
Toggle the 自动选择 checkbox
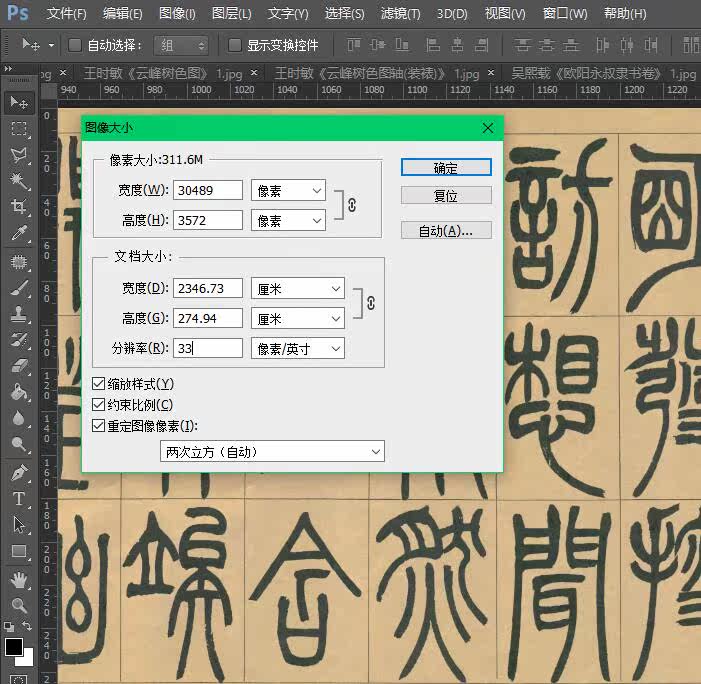click(x=75, y=45)
